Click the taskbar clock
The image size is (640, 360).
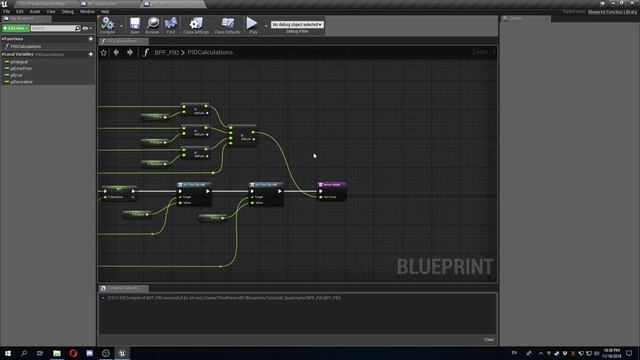click(x=611, y=353)
